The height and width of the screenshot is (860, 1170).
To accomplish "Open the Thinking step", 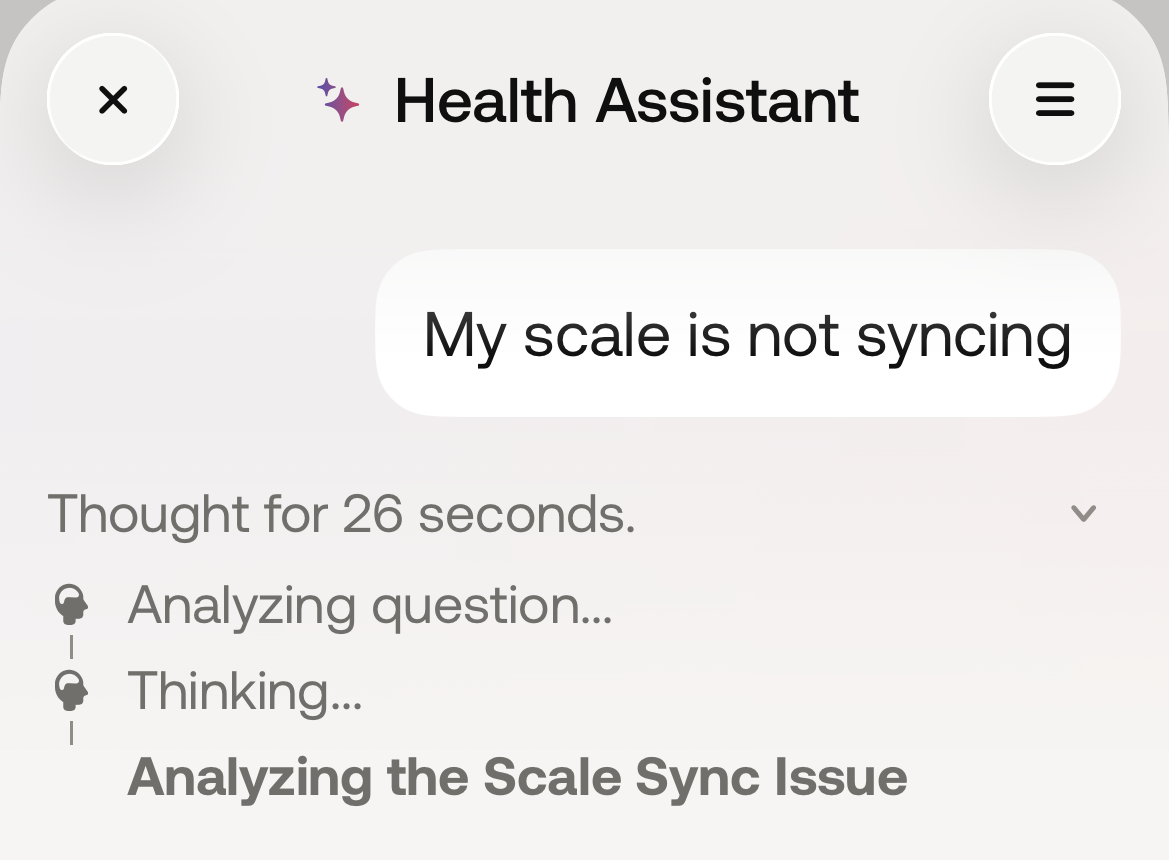I will (x=245, y=691).
